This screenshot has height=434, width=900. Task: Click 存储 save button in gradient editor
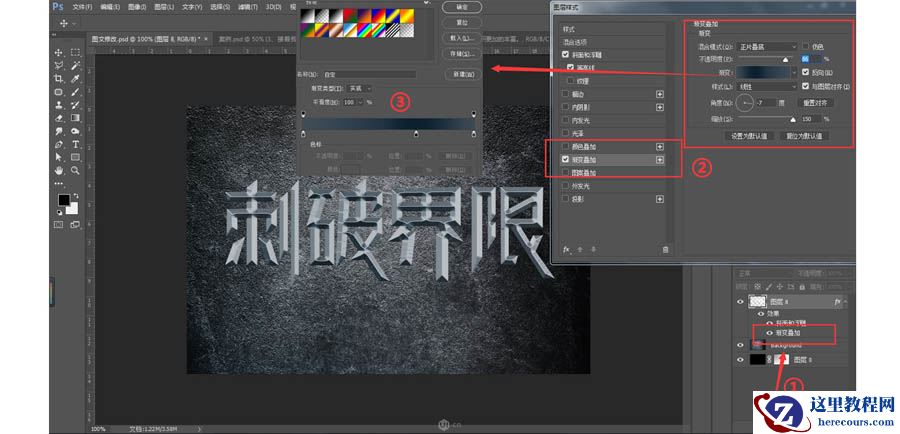coord(462,53)
